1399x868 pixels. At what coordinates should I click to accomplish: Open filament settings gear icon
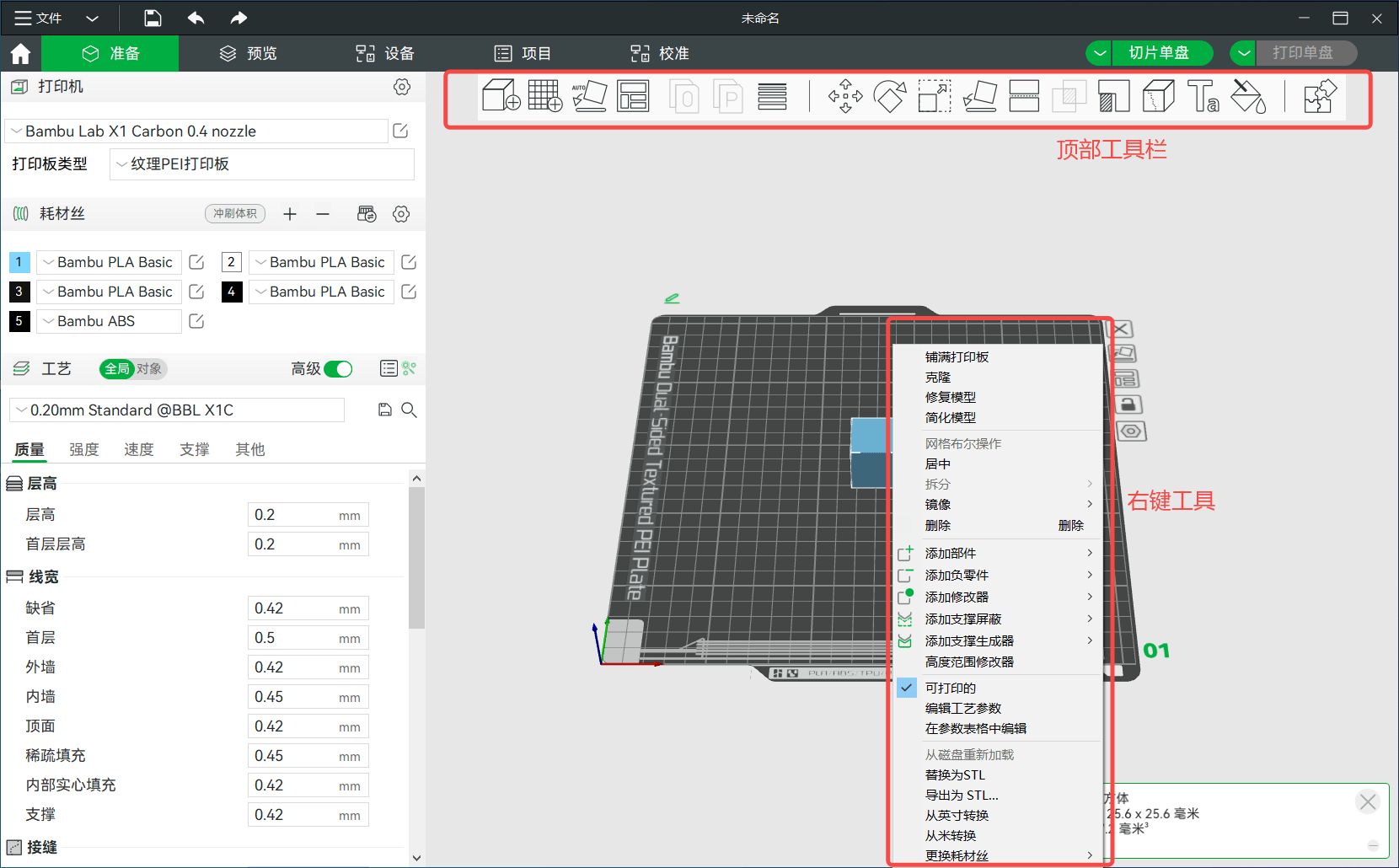pyautogui.click(x=401, y=214)
